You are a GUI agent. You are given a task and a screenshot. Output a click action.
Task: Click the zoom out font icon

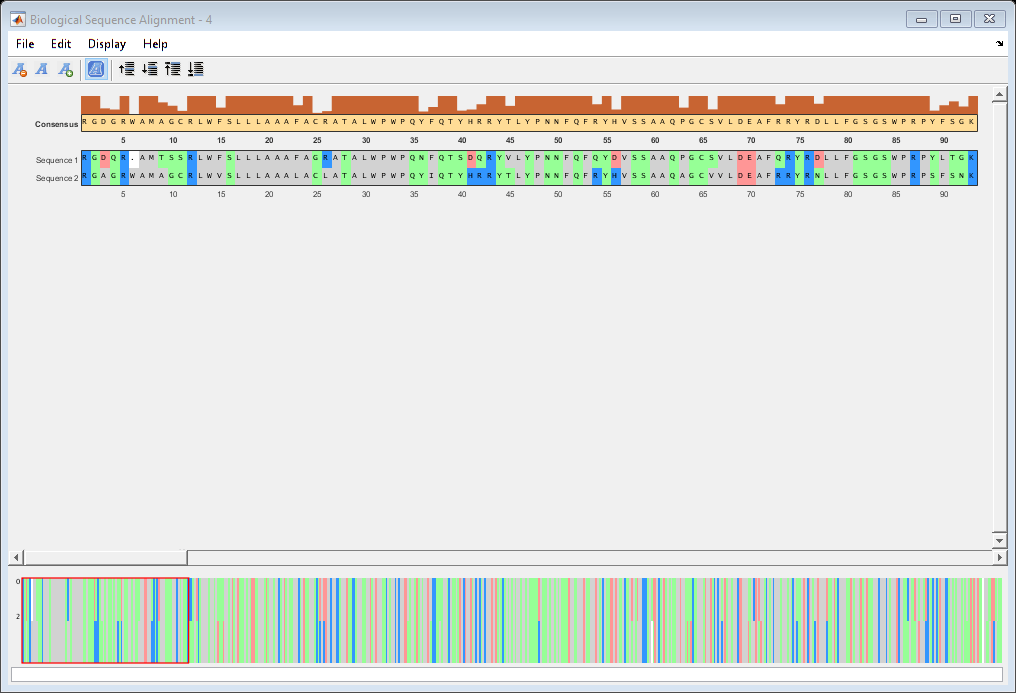click(19, 69)
